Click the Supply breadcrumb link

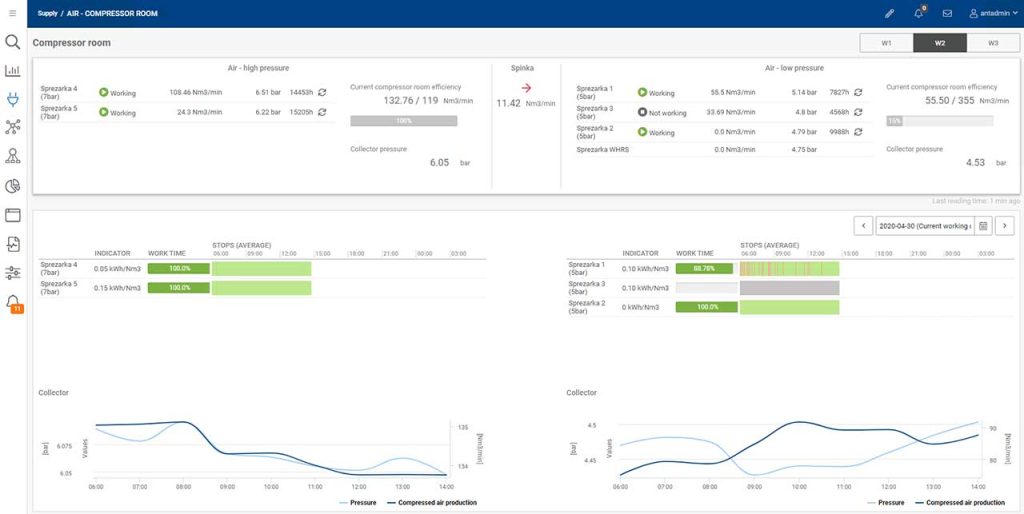point(48,13)
